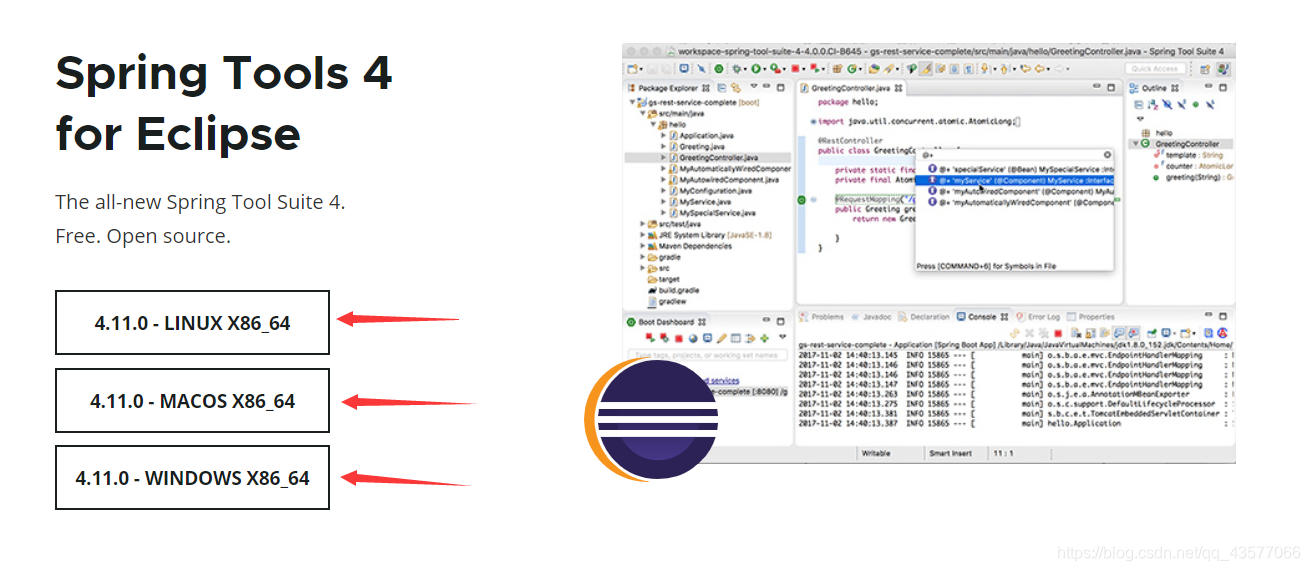Click the Open Perspective icon beside Quick Access
Screen dimensions: 1310x571
(x=1204, y=69)
